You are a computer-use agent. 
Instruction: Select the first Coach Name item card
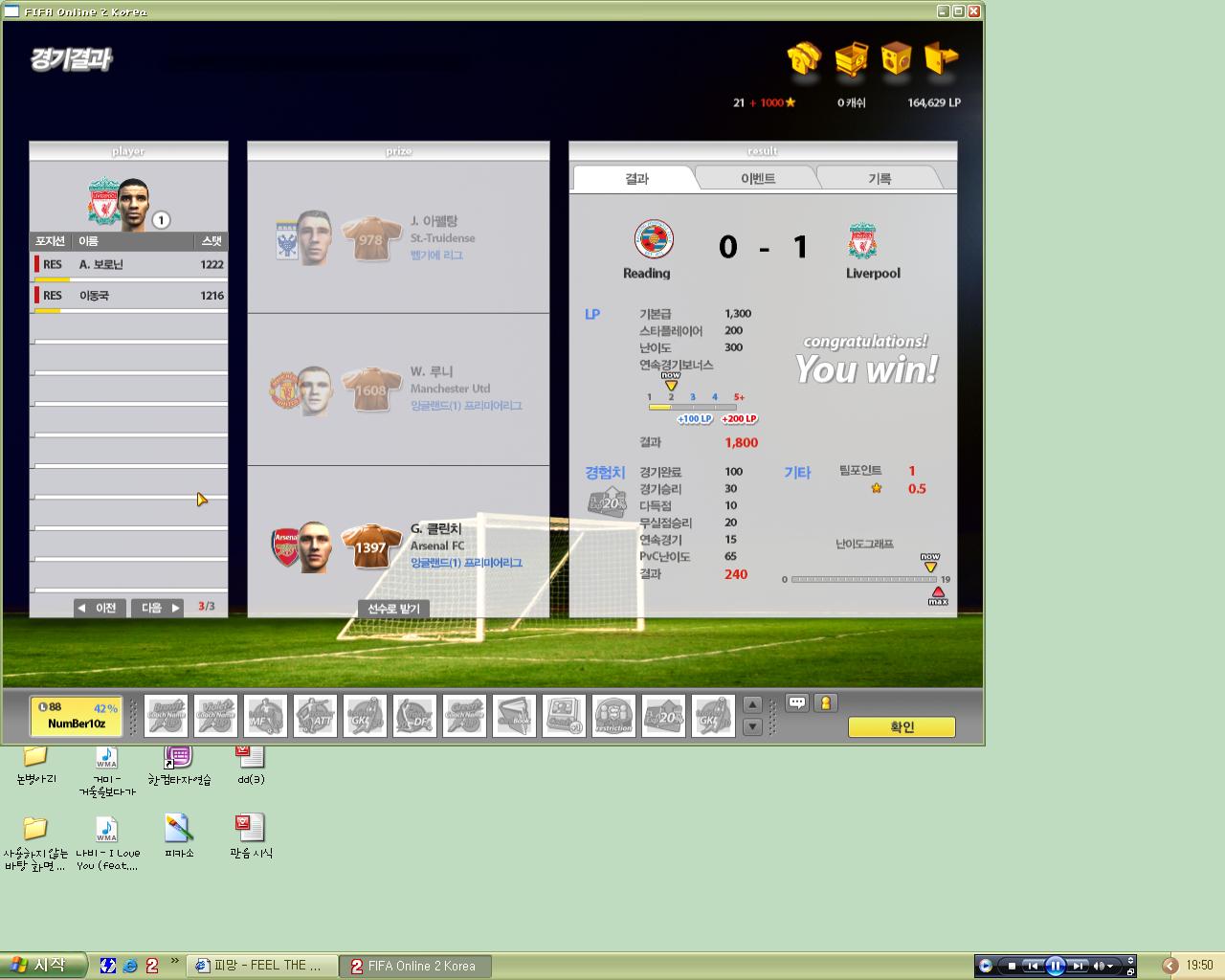166,716
